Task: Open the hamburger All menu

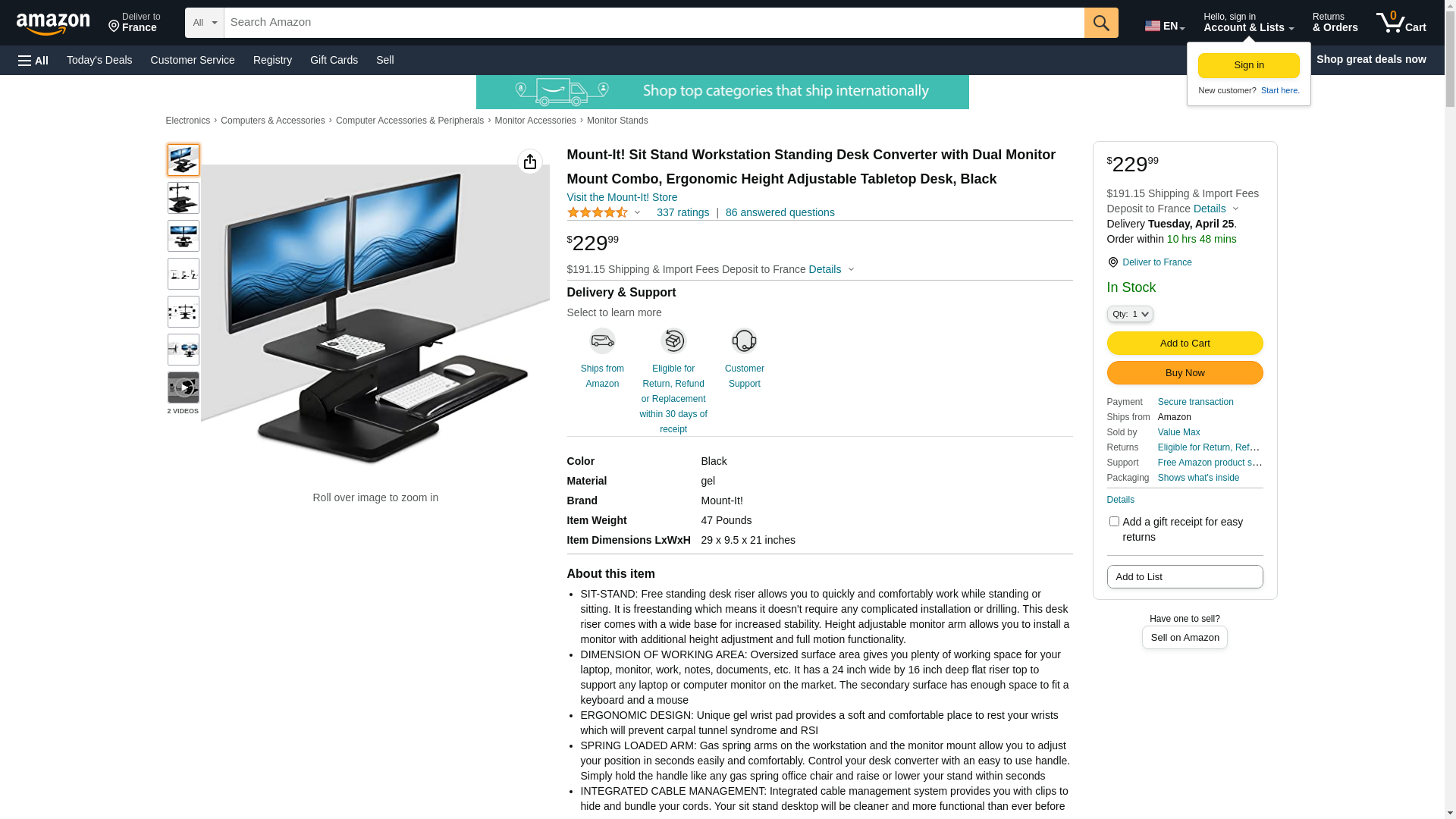Action: [33, 60]
